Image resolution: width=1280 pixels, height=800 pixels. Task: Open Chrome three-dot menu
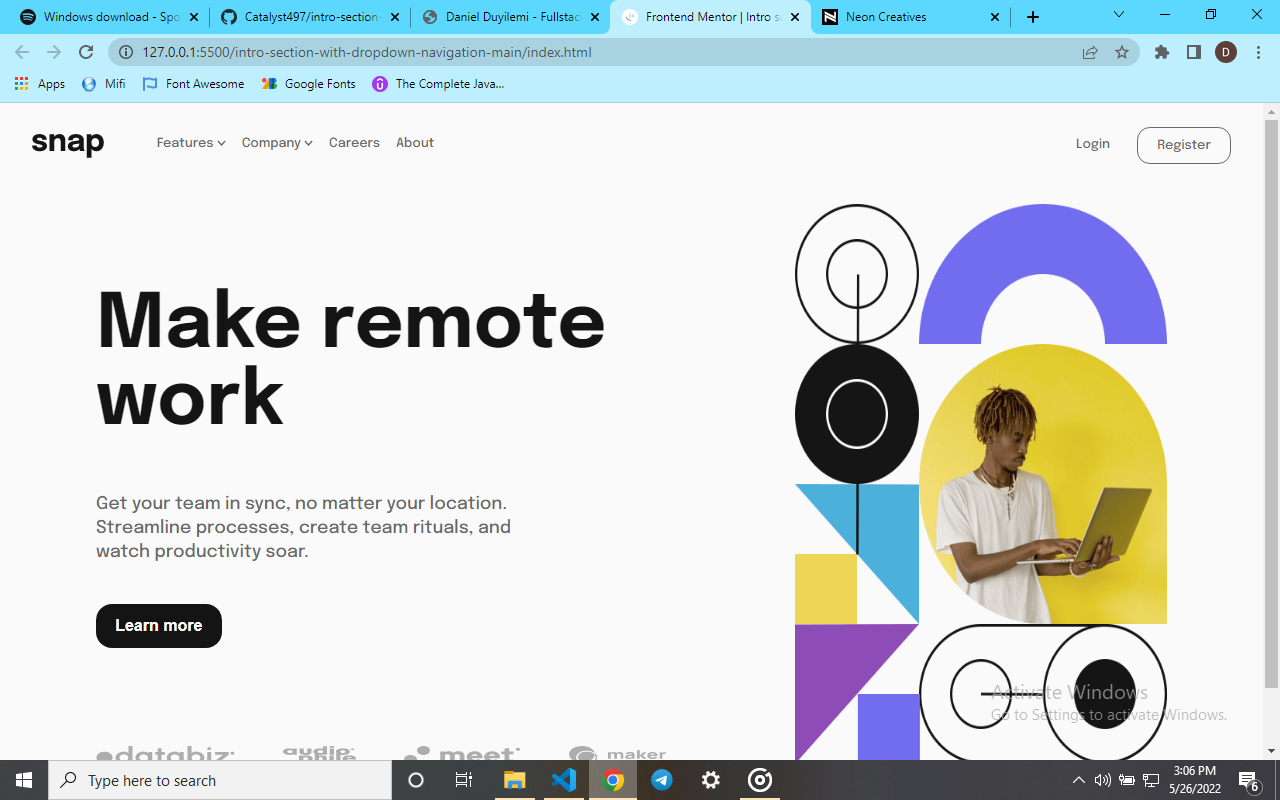pos(1258,52)
